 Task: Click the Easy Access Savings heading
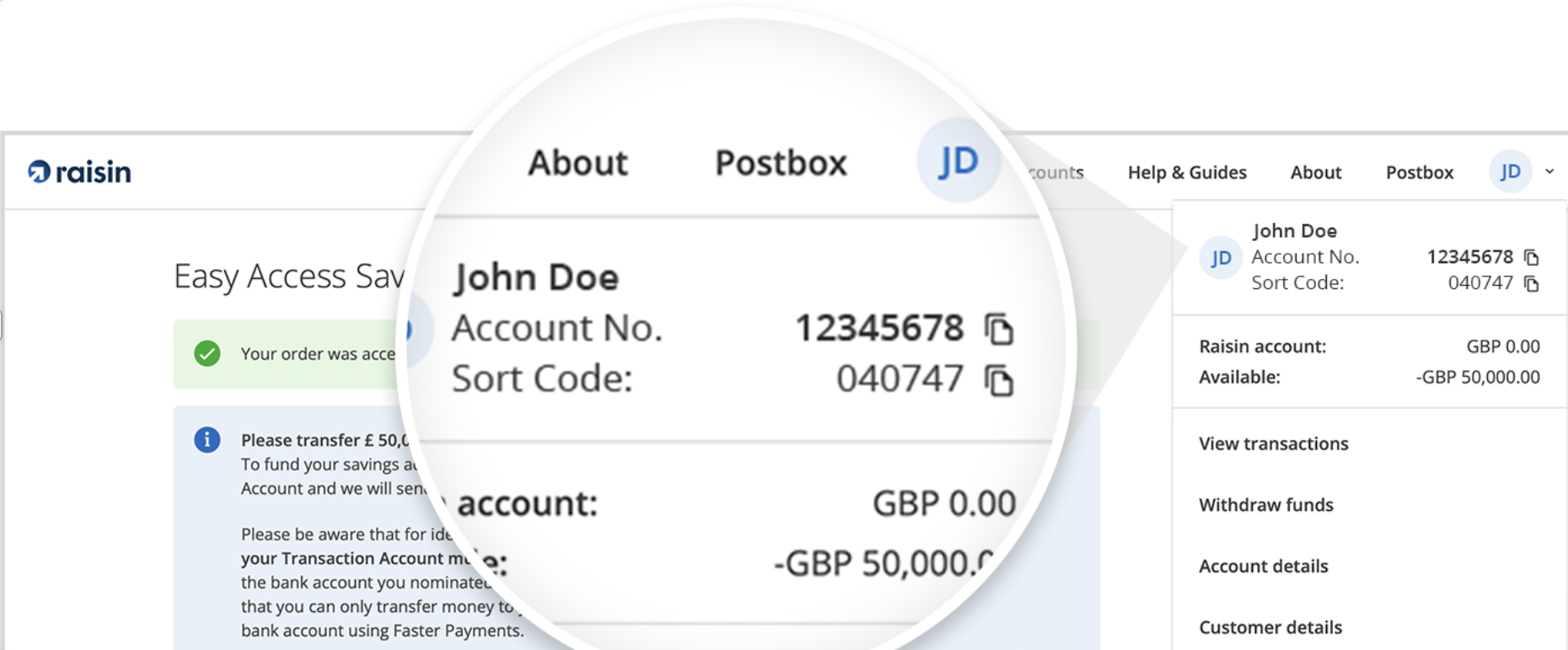pyautogui.click(x=288, y=277)
